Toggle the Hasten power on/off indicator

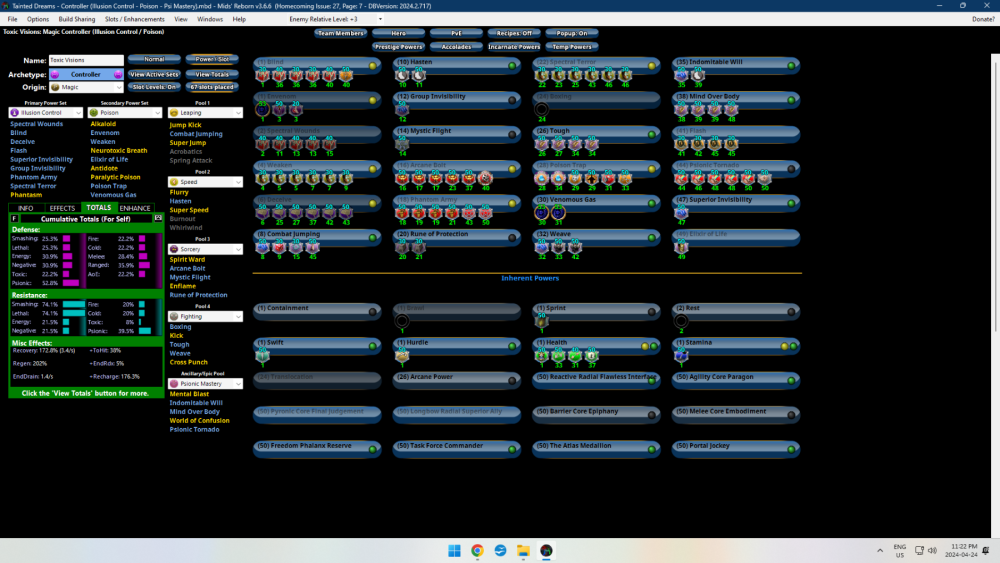pyautogui.click(x=512, y=66)
